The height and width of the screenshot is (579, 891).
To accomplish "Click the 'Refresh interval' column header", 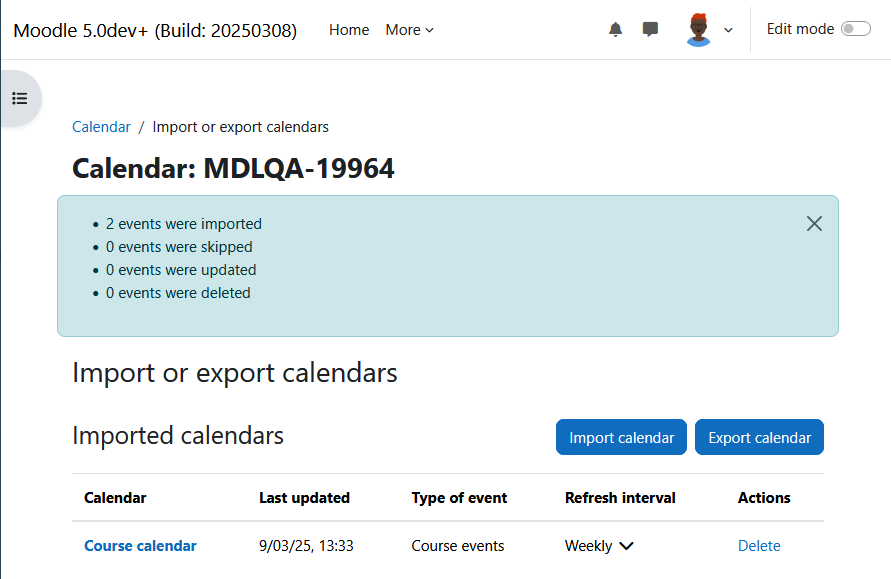I will pos(620,498).
